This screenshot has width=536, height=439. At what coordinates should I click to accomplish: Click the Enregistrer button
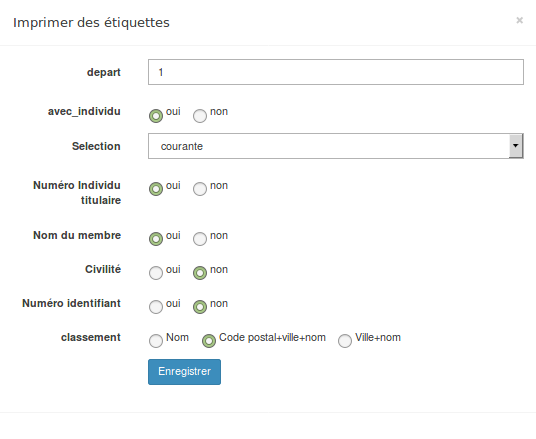click(184, 372)
